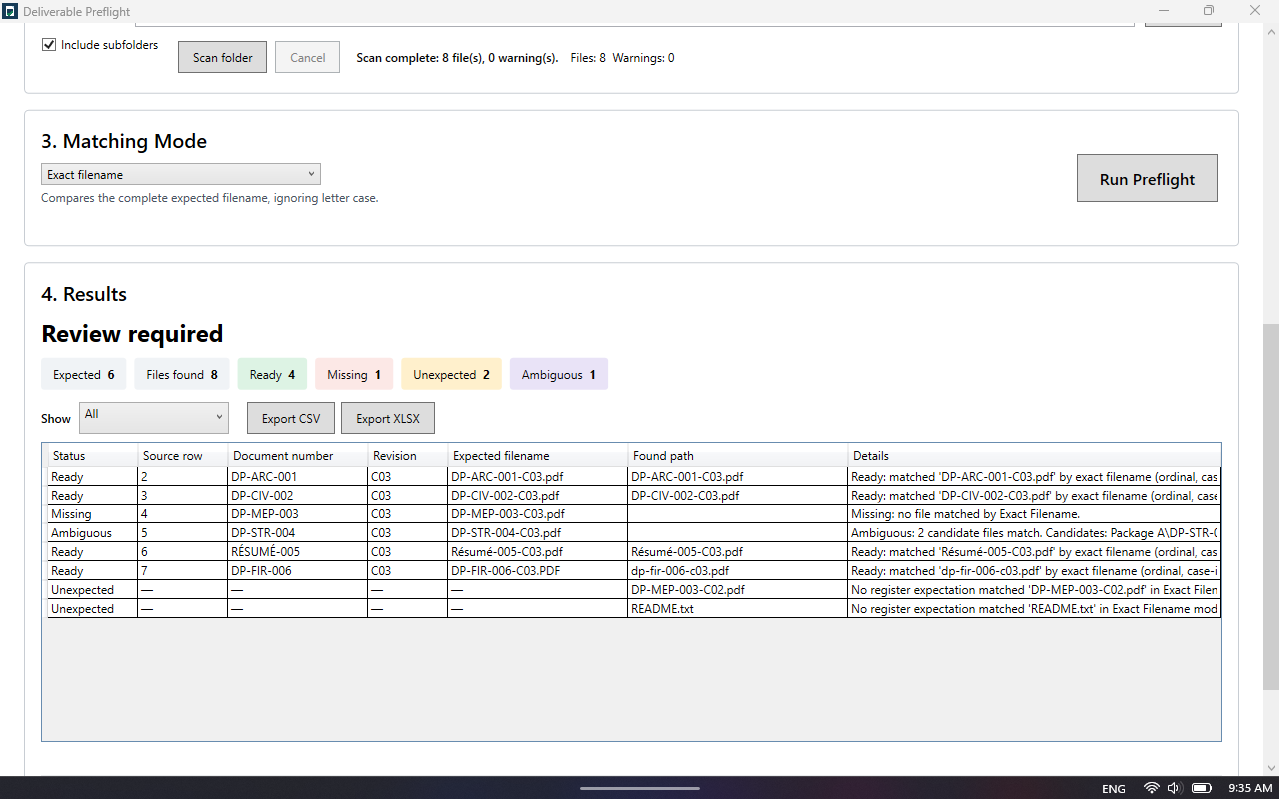The image size is (1279, 799).
Task: Click expected filename DP-MEP-003-C03.pdf
Action: (x=537, y=514)
